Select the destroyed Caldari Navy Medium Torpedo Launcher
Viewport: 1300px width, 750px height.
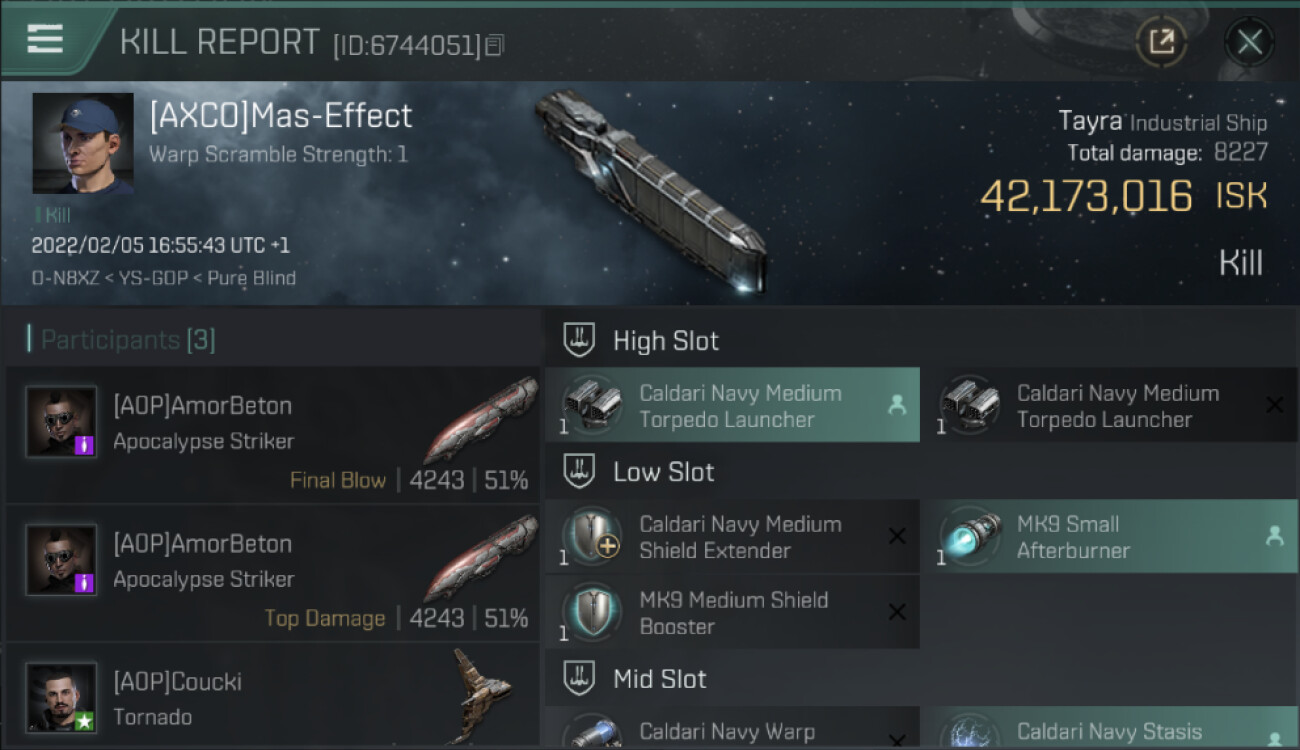coord(1110,405)
